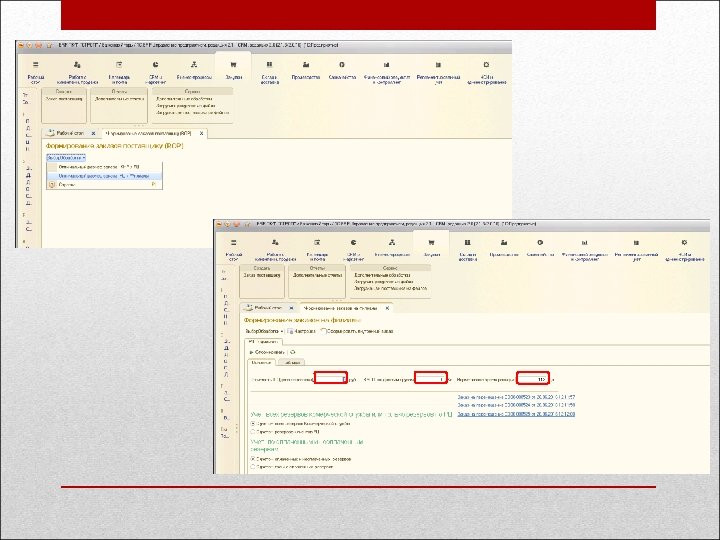This screenshot has width=720, height=540.
Task: Open НСИ и администрирование gear in back window
Action: pos(486,65)
